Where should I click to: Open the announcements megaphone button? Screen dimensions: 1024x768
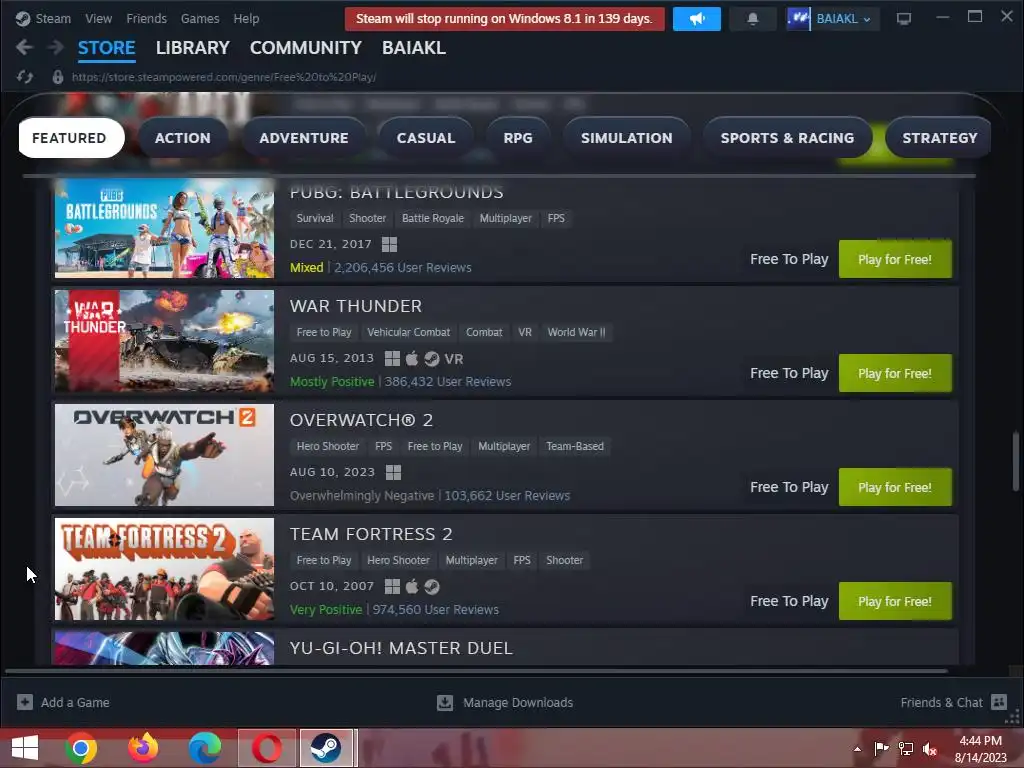pos(696,19)
